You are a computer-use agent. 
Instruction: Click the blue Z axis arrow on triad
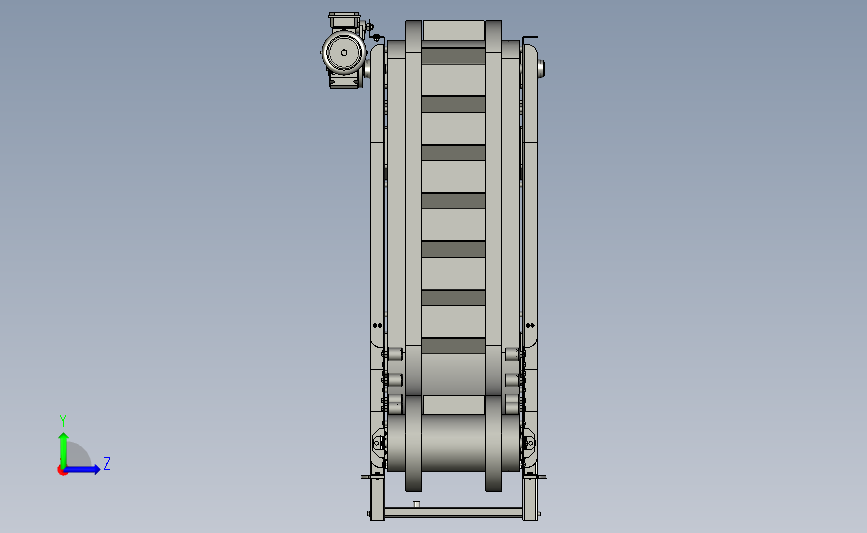tap(83, 469)
